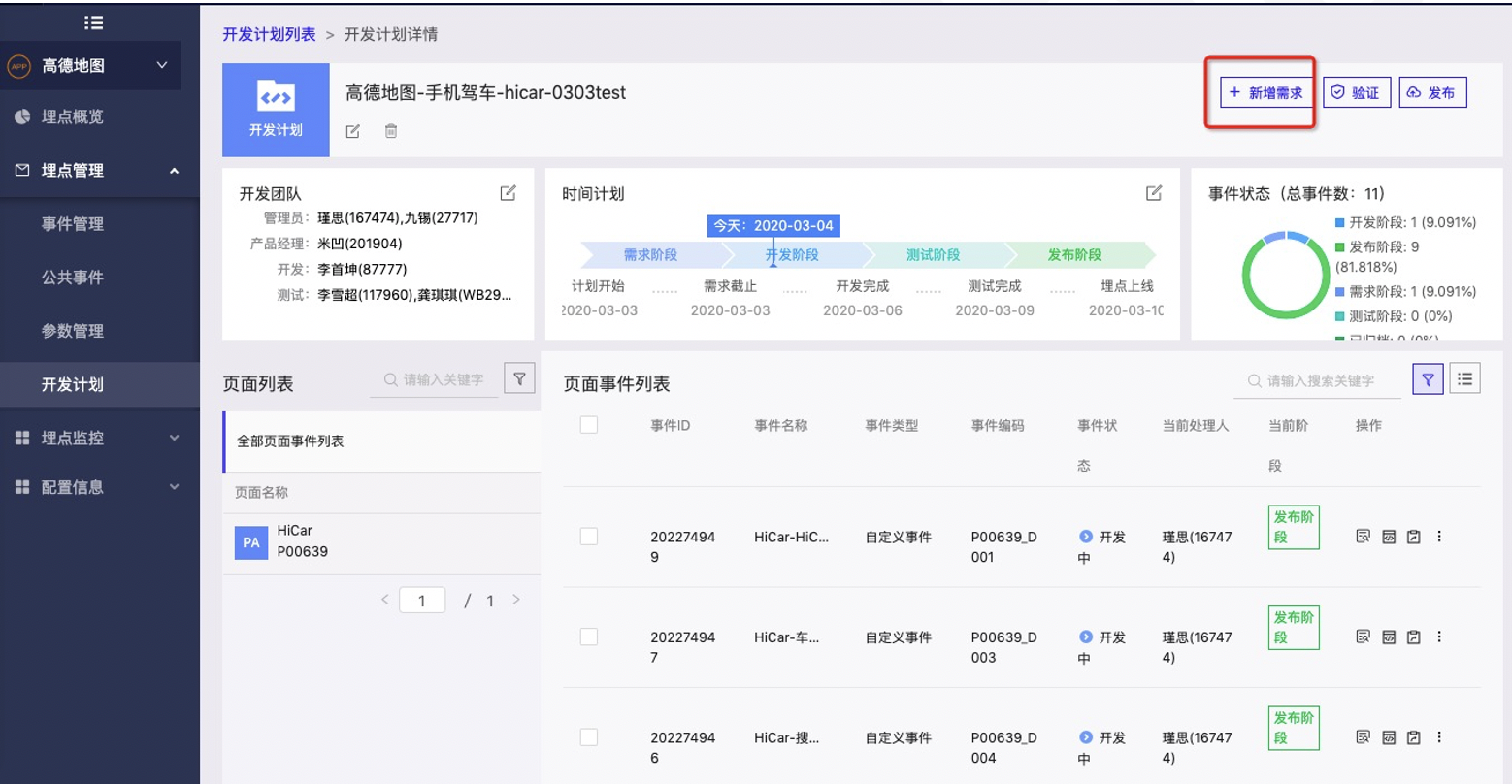Tick the checkbox for event 202274946
This screenshot has height=784, width=1512.
[589, 737]
